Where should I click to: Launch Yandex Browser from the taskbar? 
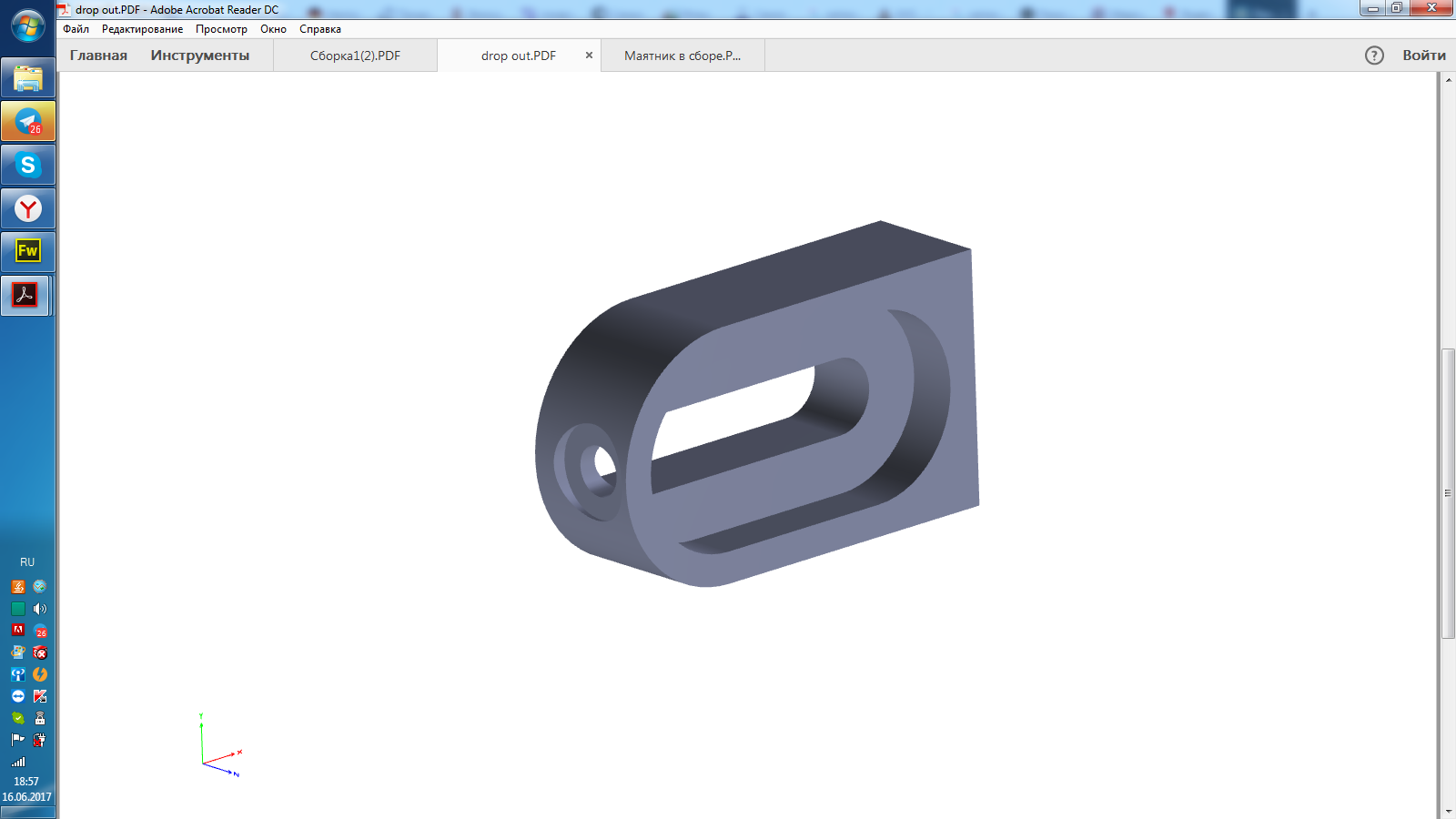coord(28,209)
